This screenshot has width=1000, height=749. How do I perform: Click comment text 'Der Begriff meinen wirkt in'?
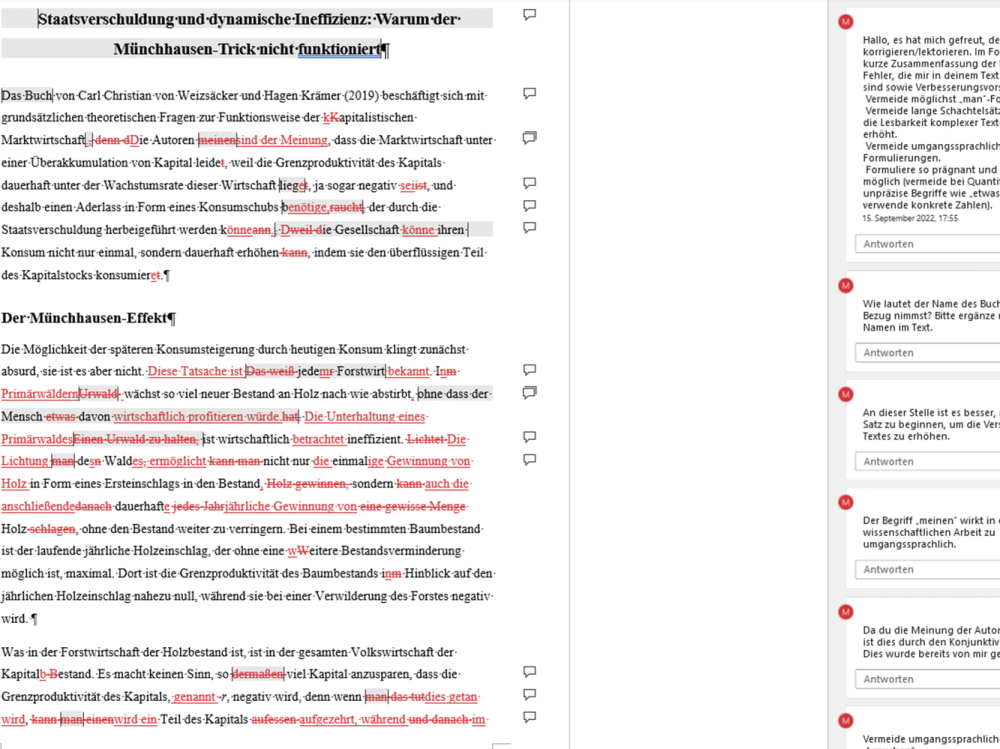click(931, 521)
